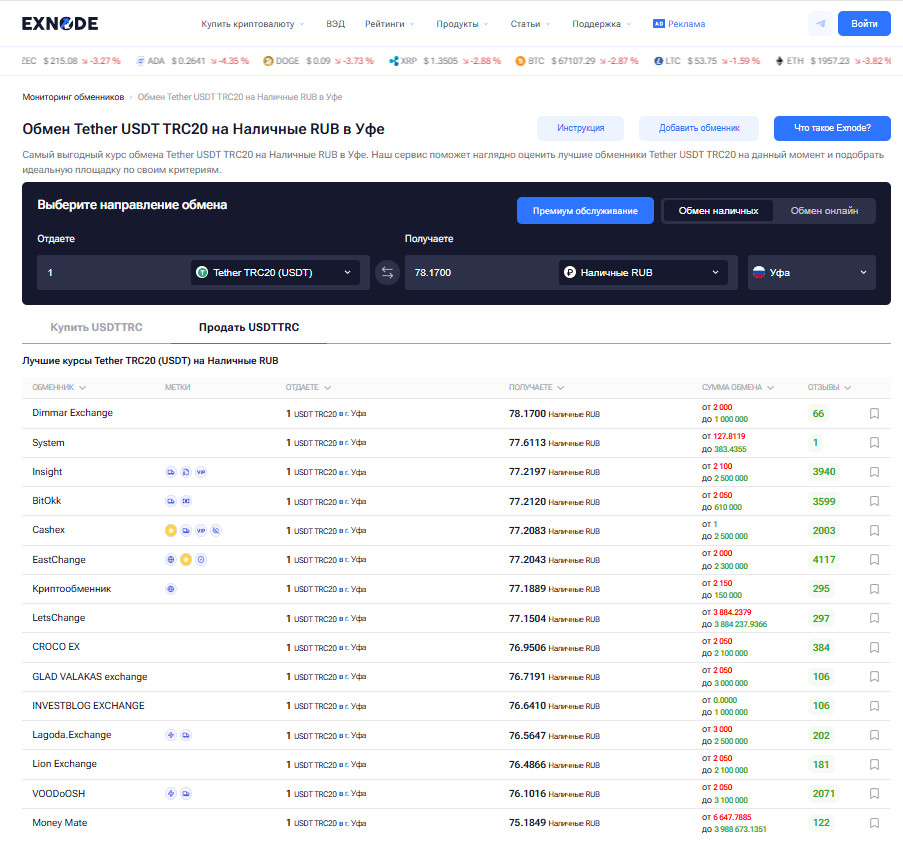The image size is (903, 842).
Task: Sort by the СУММА ОБМЕНА column header
Action: coord(738,388)
